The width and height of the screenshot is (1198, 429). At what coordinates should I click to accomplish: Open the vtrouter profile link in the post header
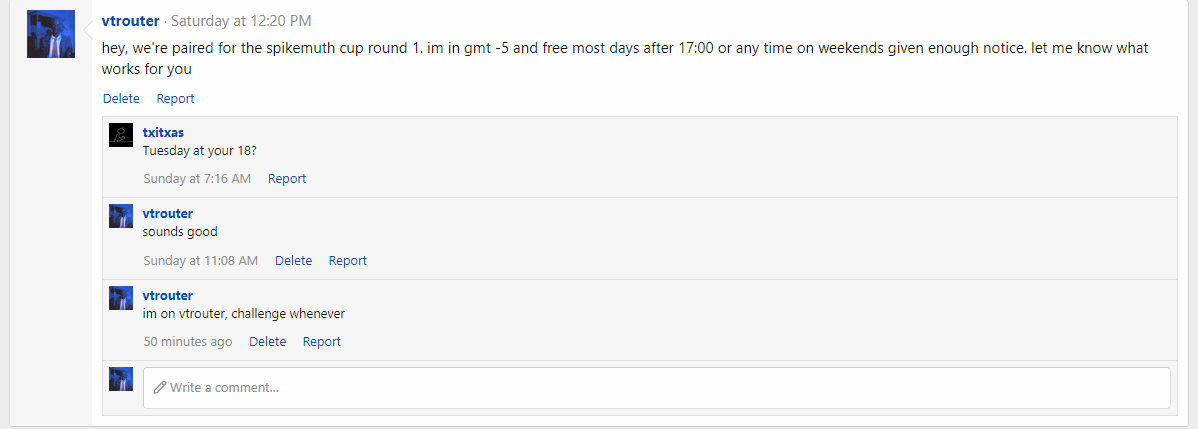click(130, 21)
